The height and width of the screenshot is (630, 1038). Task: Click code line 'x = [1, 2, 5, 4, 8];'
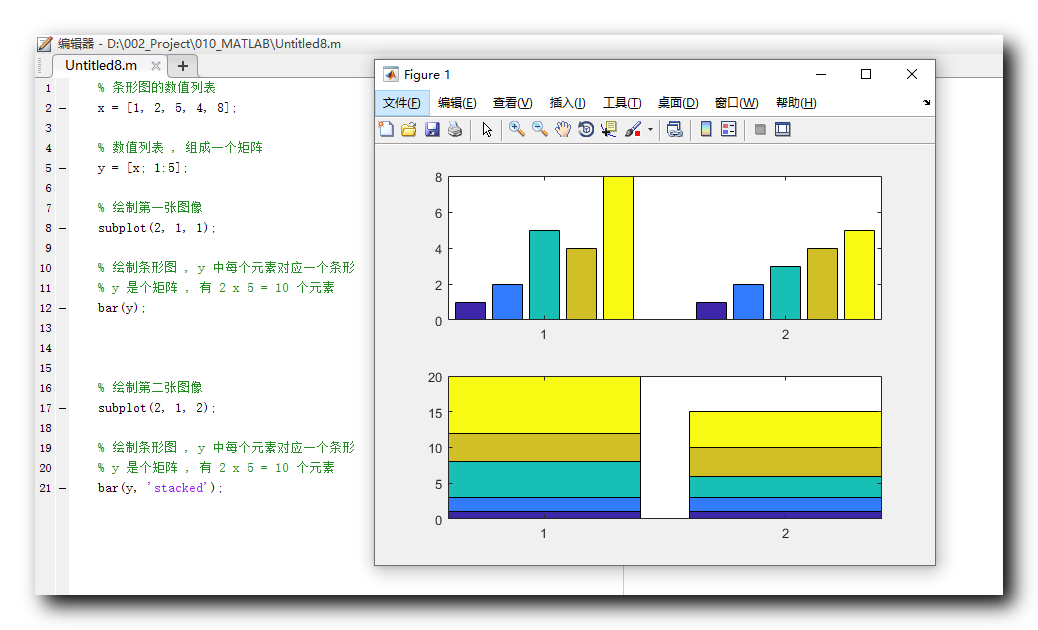[167, 108]
